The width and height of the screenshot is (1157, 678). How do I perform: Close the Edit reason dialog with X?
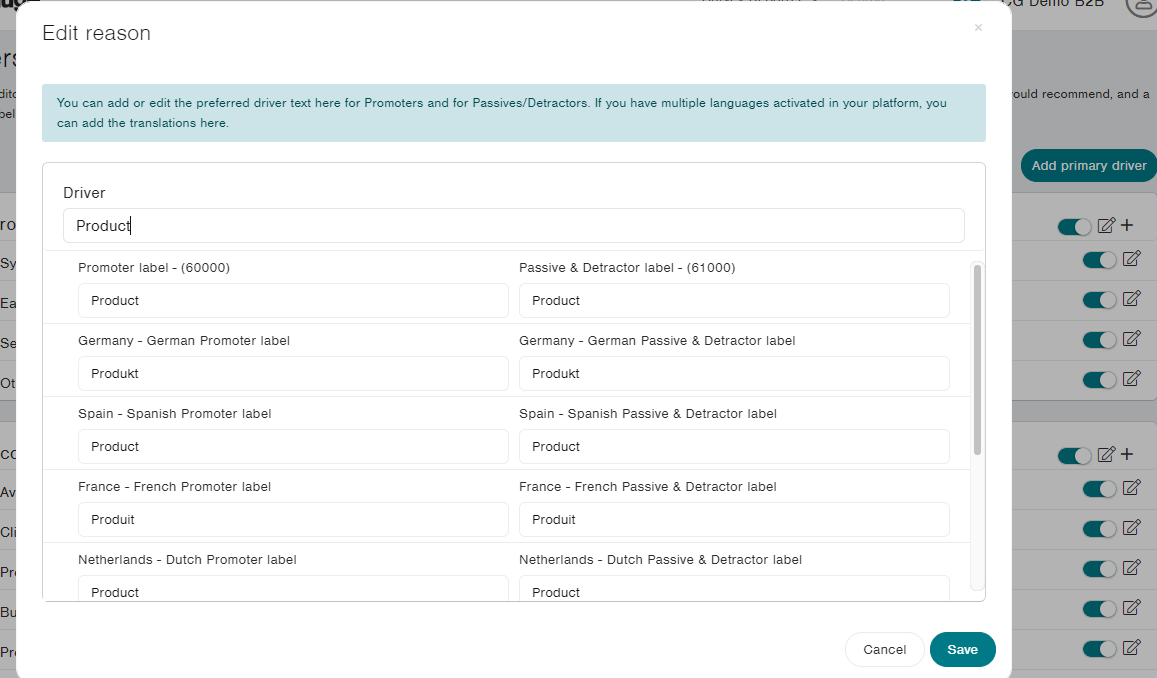point(978,28)
